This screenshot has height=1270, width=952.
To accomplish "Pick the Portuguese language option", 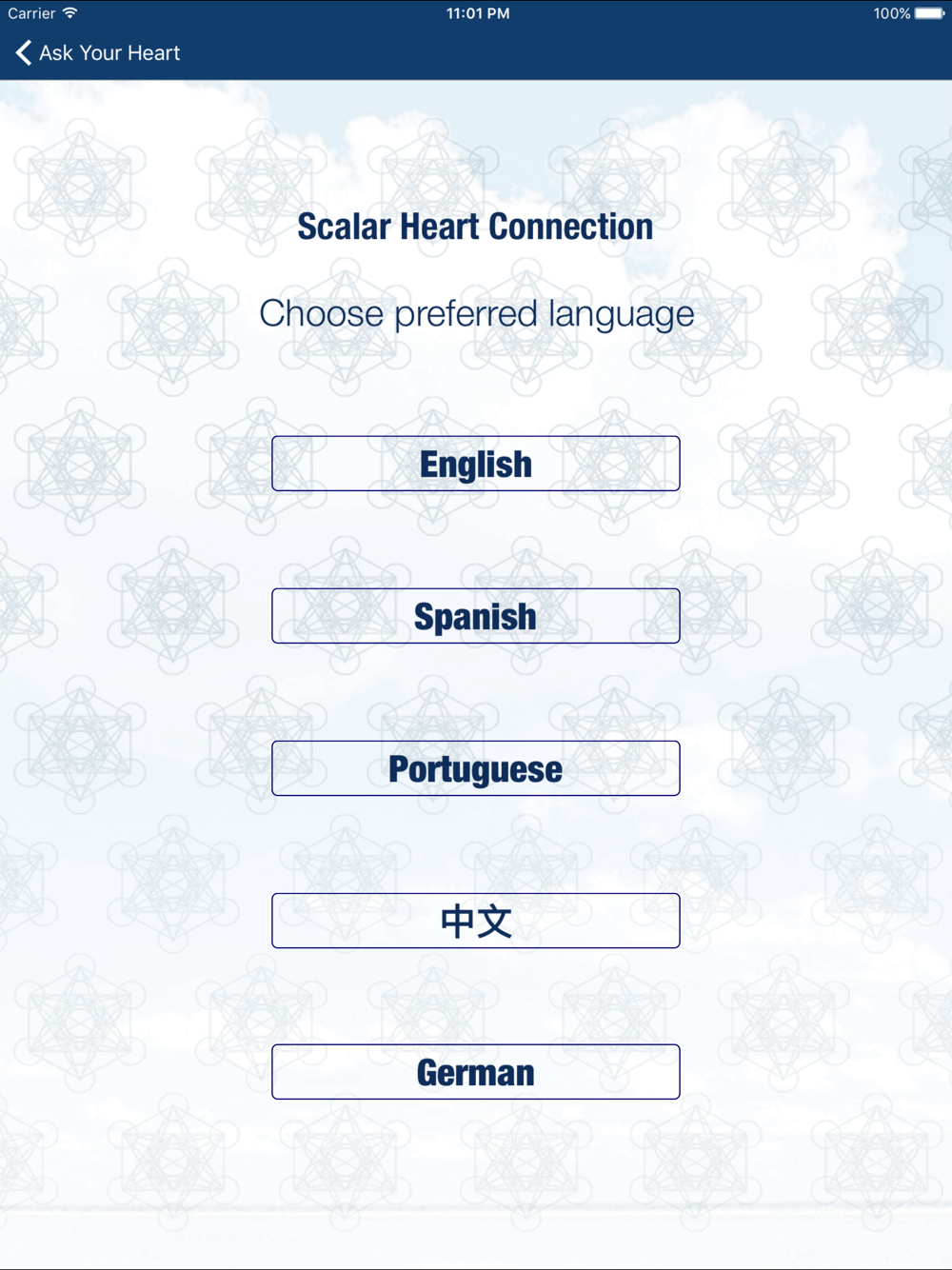I will tap(476, 768).
